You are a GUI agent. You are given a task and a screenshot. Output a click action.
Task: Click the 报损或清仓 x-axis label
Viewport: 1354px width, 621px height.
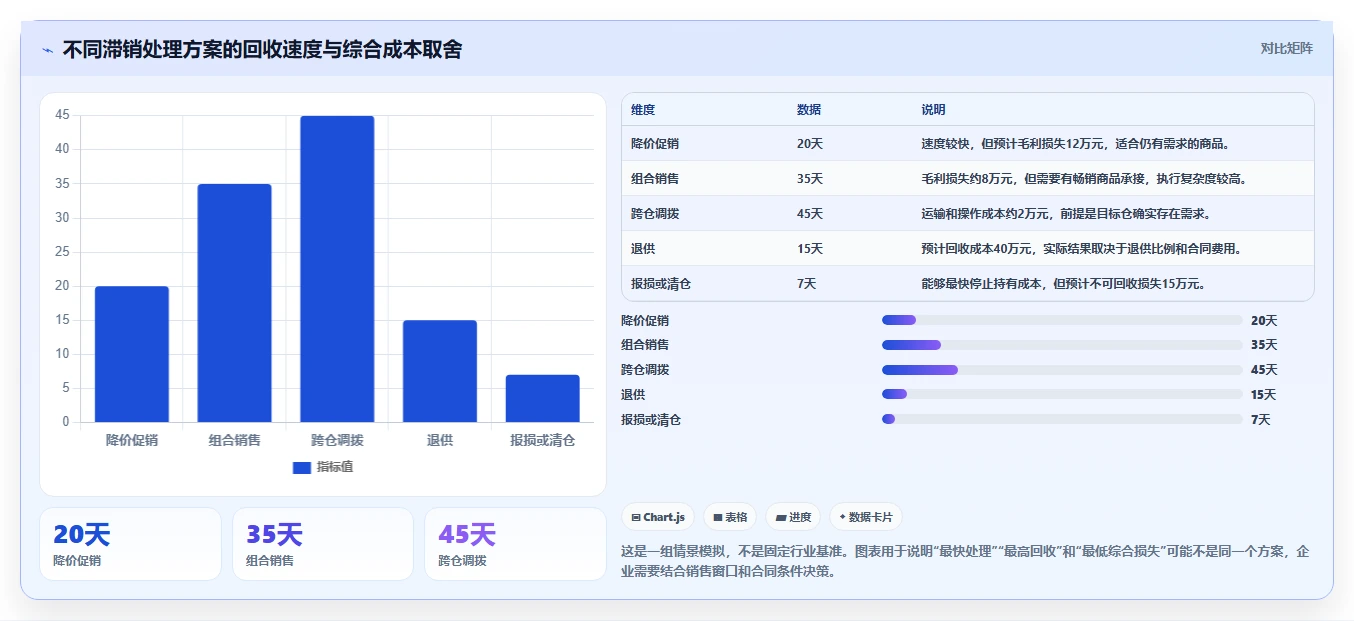point(543,440)
